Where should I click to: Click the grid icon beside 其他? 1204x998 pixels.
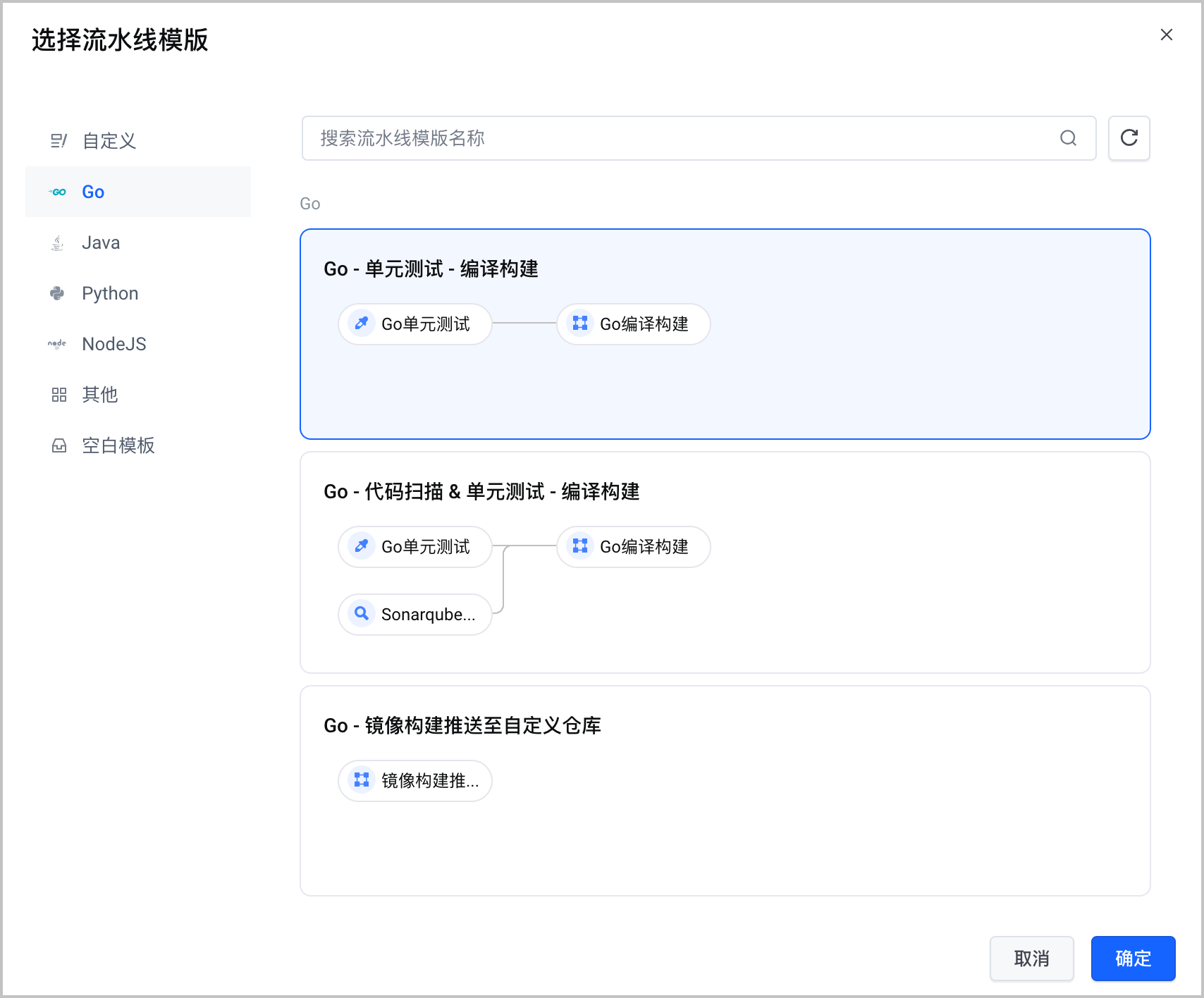pos(59,395)
